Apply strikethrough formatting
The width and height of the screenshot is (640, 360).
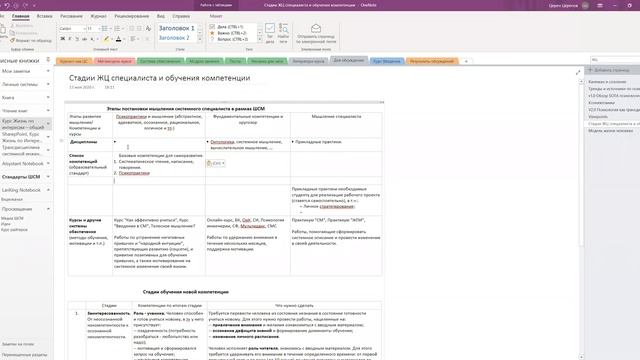coord(84,39)
